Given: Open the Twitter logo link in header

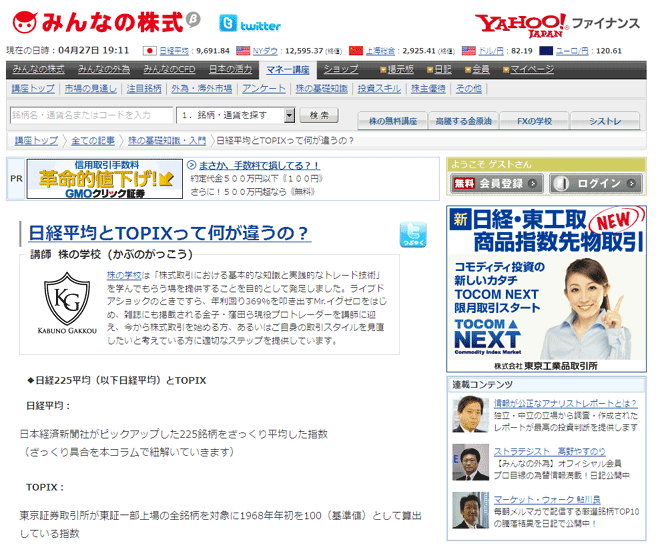Looking at the screenshot, I should coord(250,24).
